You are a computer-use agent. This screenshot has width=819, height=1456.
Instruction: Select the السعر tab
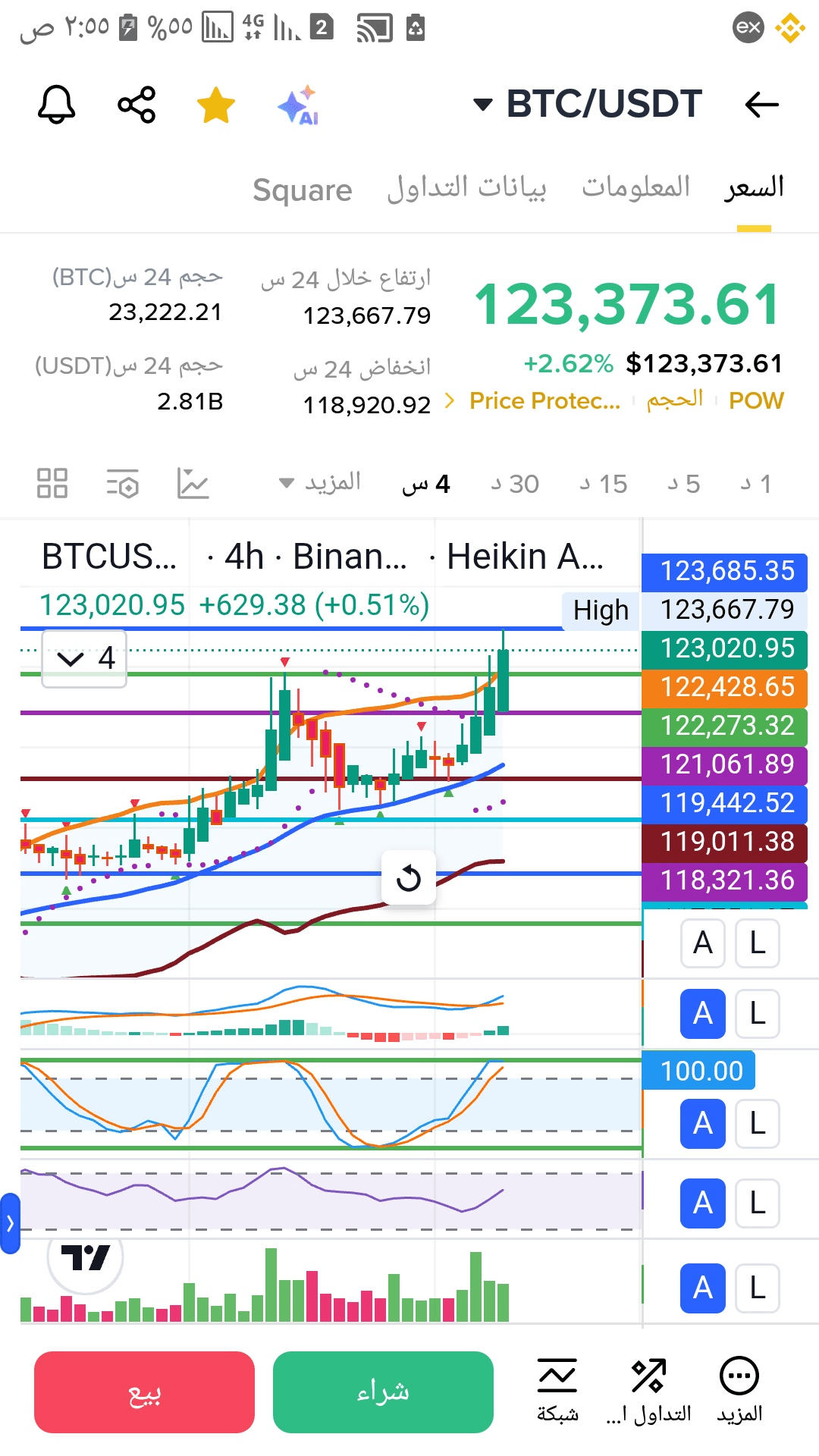754,188
